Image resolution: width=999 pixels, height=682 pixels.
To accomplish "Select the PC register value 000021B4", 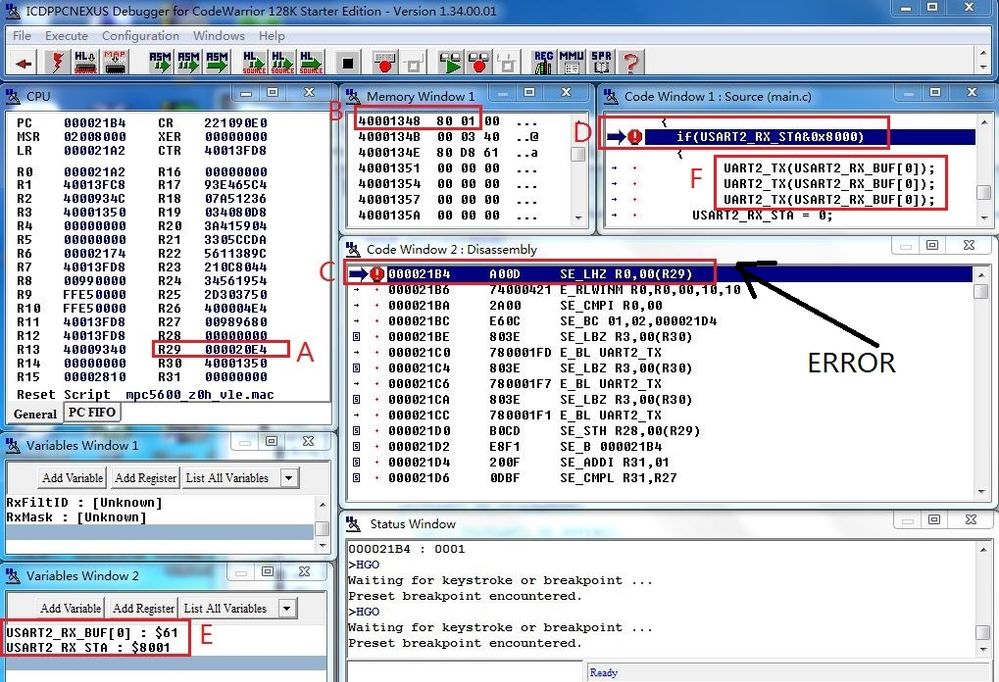I will [95, 122].
